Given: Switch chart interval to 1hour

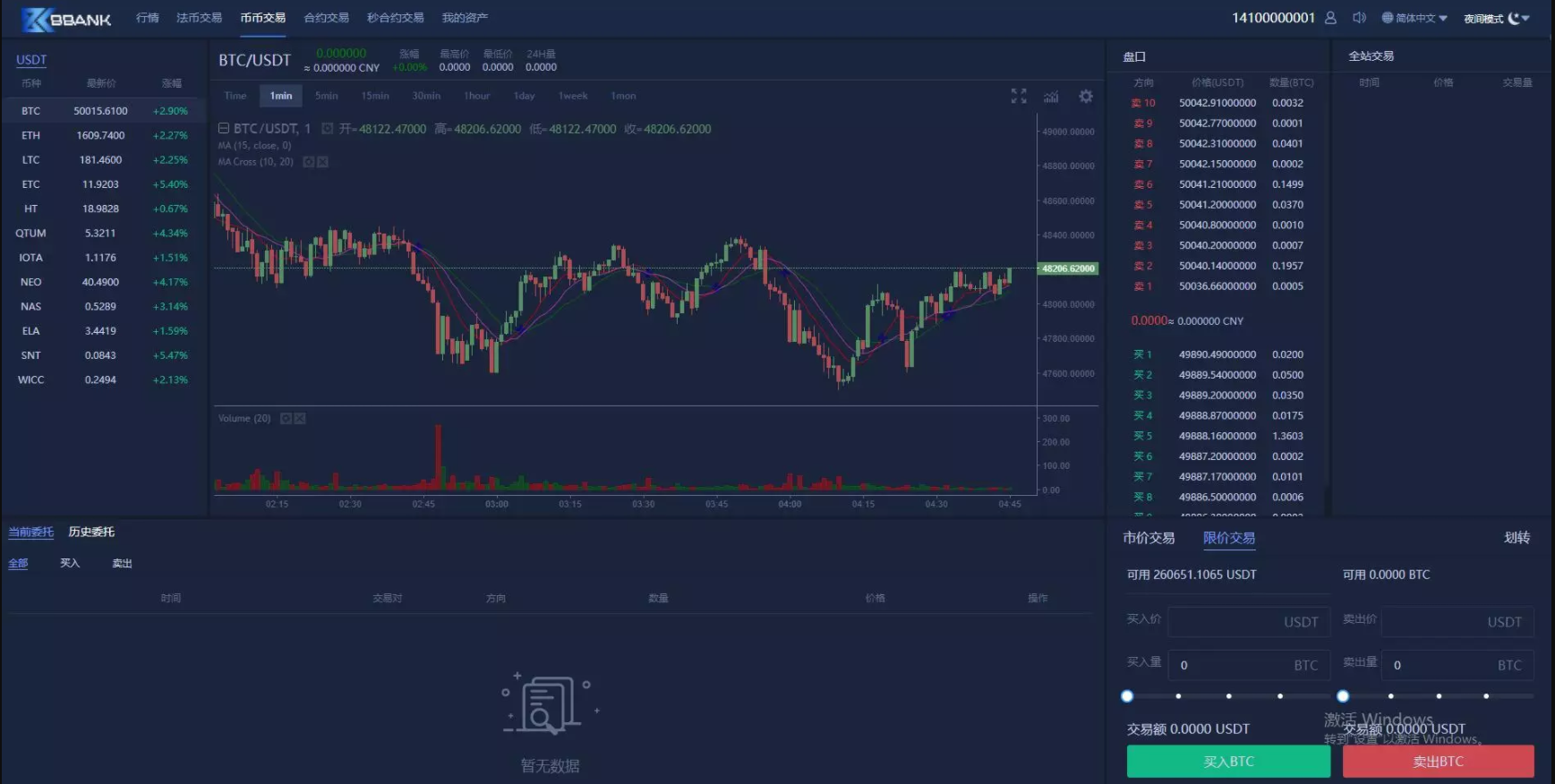Looking at the screenshot, I should pyautogui.click(x=476, y=96).
